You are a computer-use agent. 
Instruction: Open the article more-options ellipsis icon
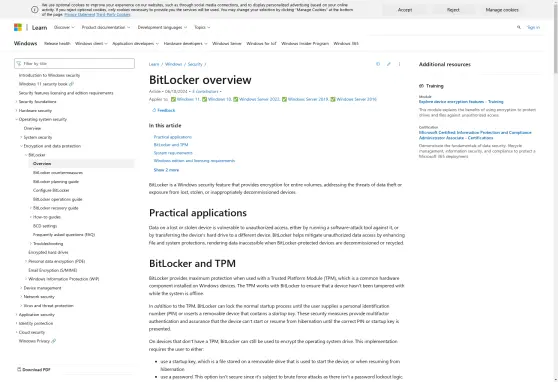pyautogui.click(x=399, y=64)
